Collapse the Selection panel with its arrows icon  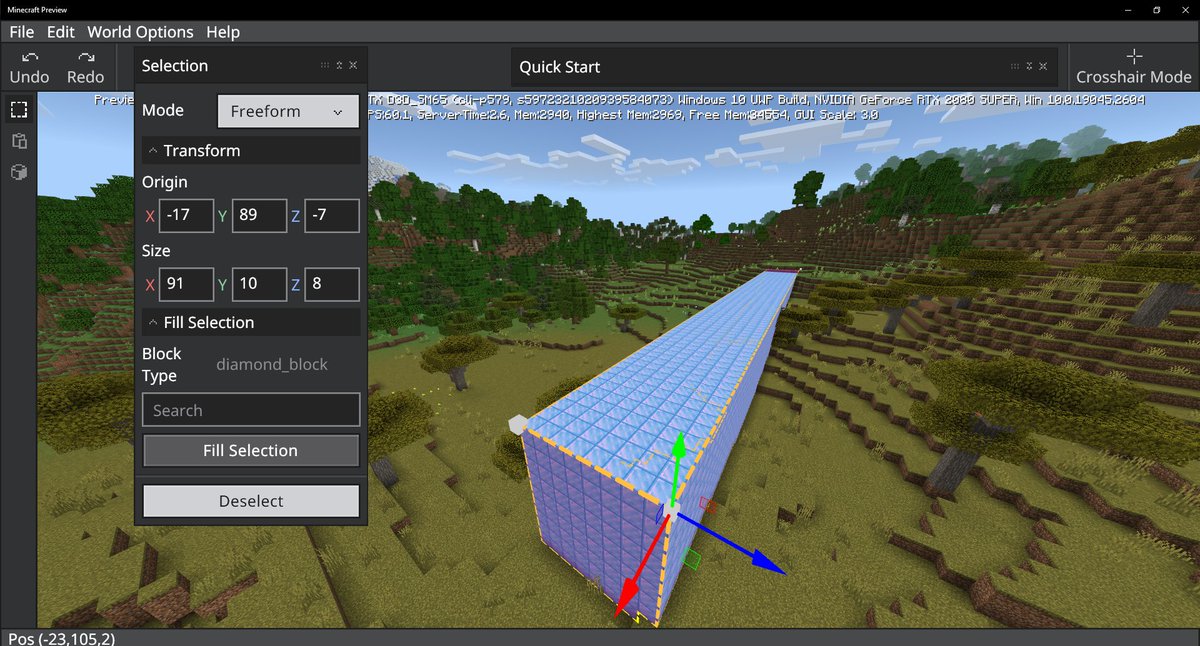click(x=339, y=65)
